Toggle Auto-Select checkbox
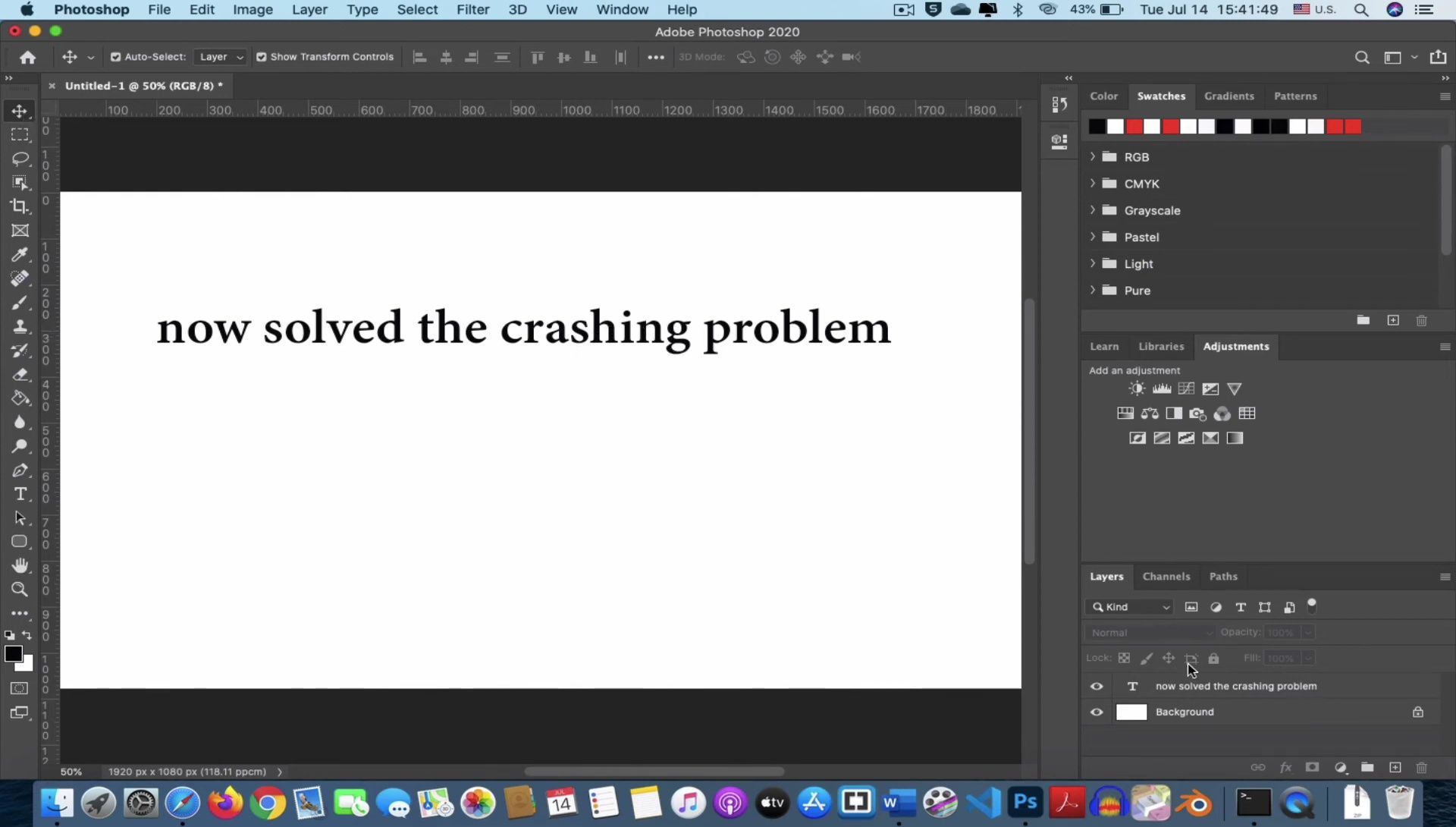1456x827 pixels. click(x=116, y=58)
